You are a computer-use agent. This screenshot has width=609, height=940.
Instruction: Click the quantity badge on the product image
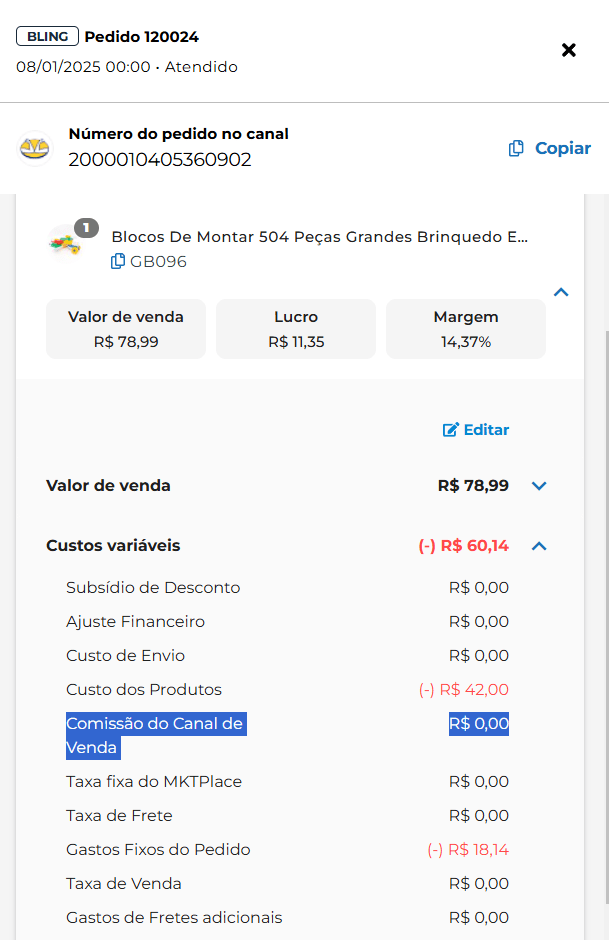pos(86,228)
